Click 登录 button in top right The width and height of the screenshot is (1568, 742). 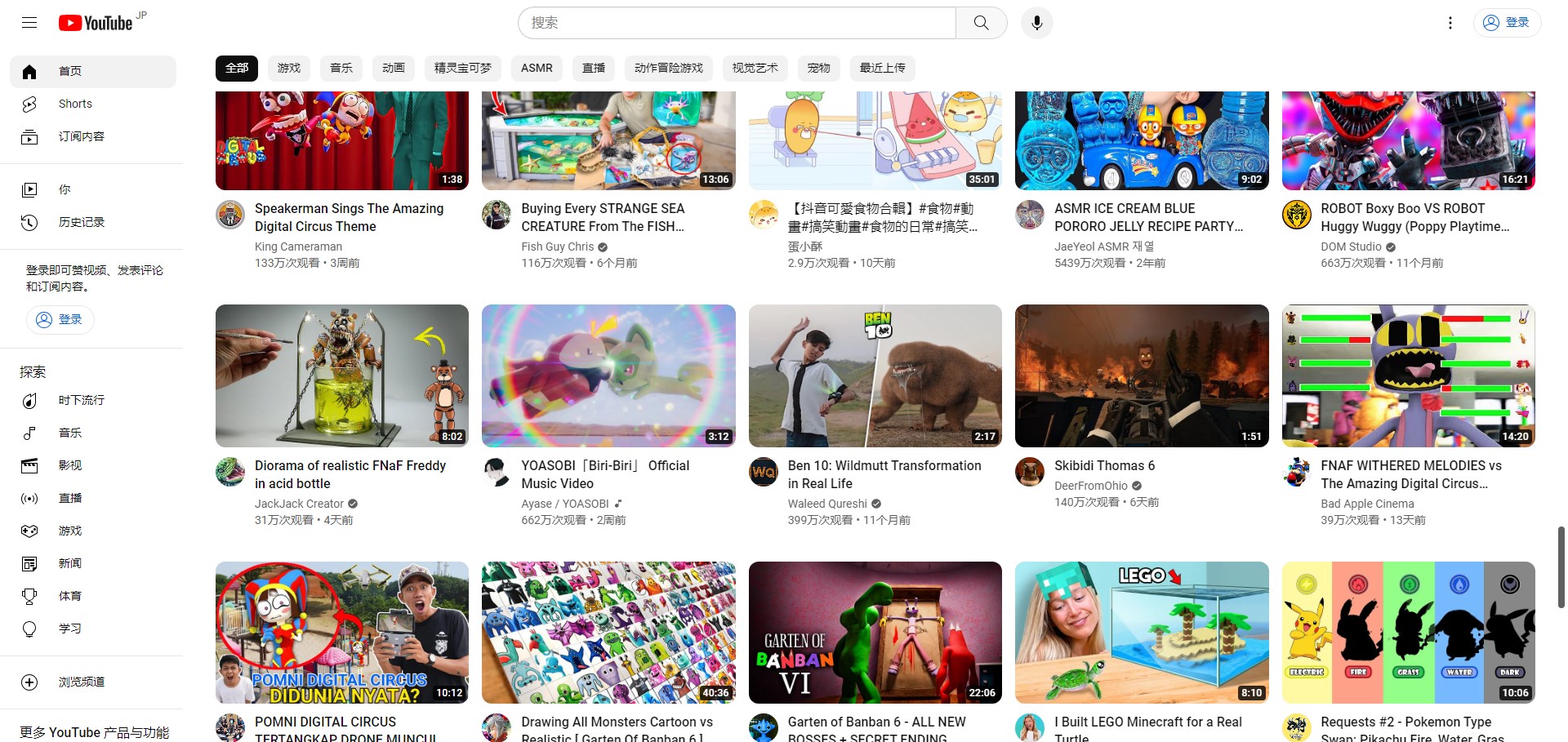(1507, 23)
